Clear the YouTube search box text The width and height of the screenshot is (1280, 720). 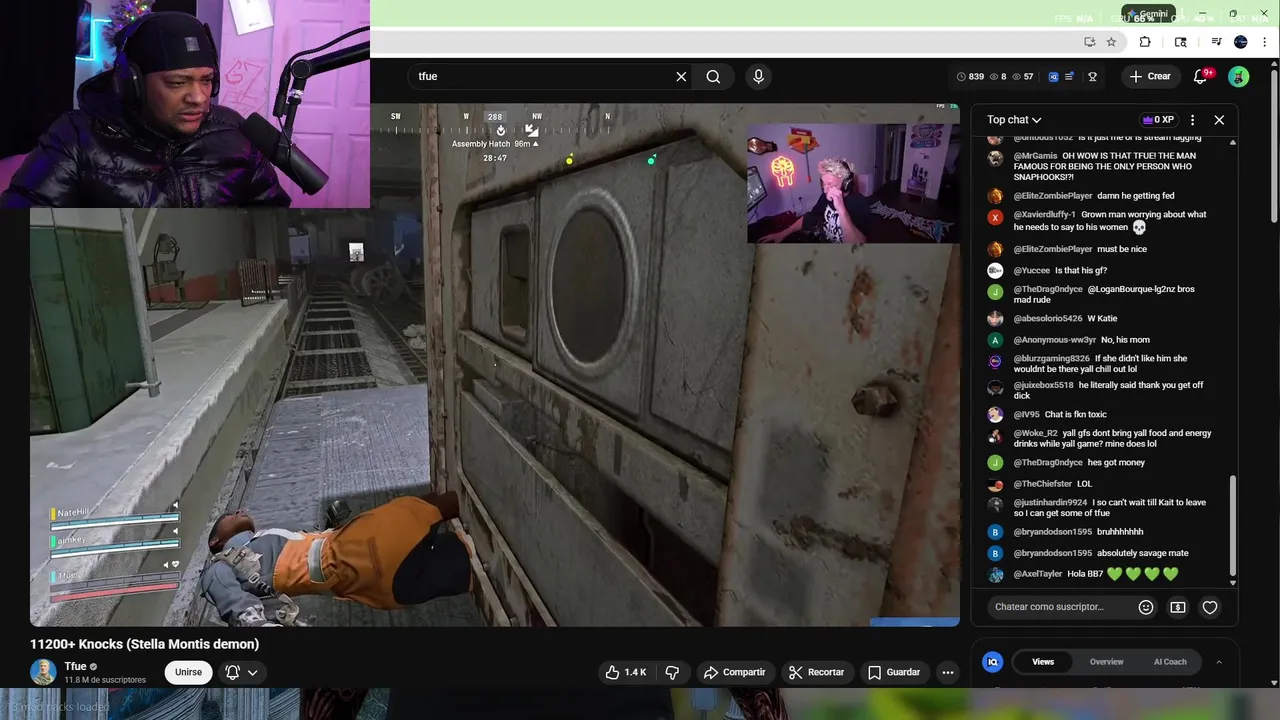click(681, 76)
